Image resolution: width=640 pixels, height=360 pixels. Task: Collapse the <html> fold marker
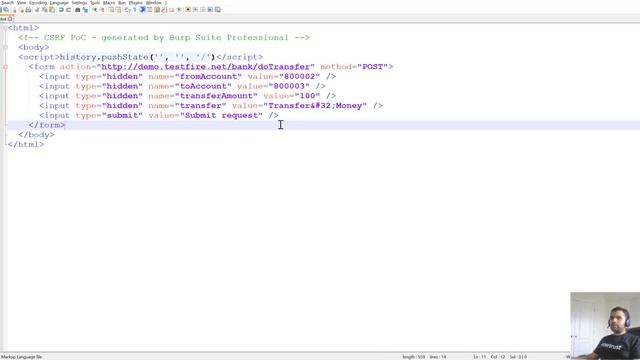point(5,28)
